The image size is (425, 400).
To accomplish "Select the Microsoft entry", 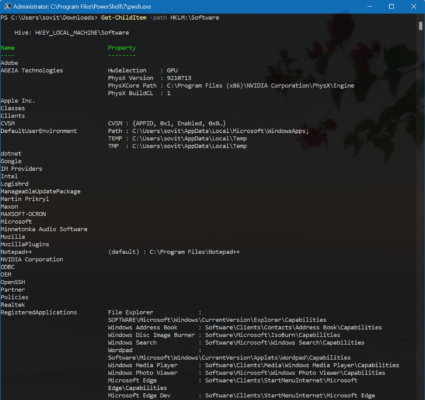I will point(16,221).
